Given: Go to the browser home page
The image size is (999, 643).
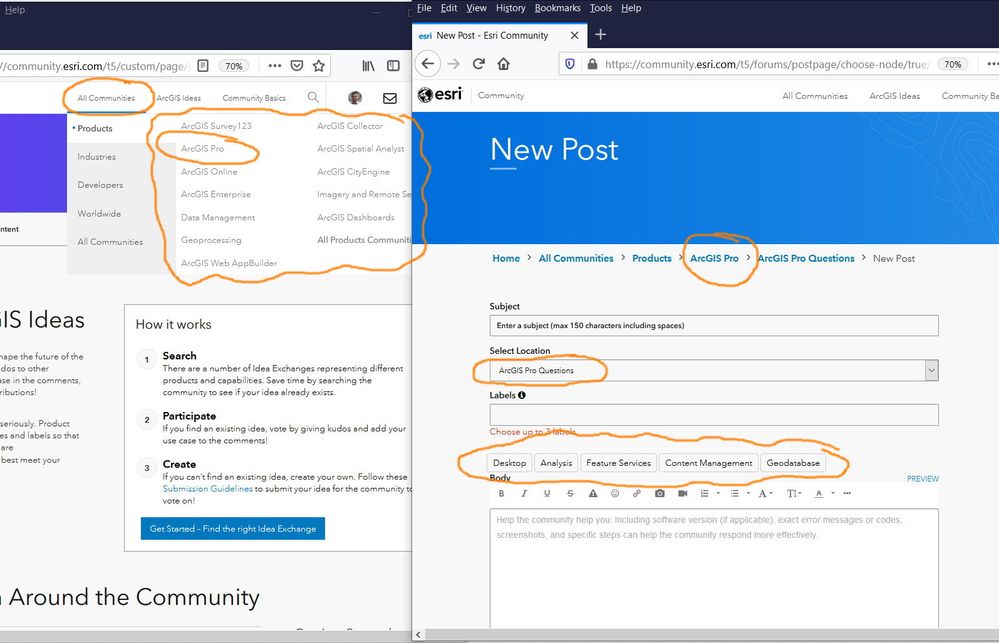Looking at the screenshot, I should 503,64.
